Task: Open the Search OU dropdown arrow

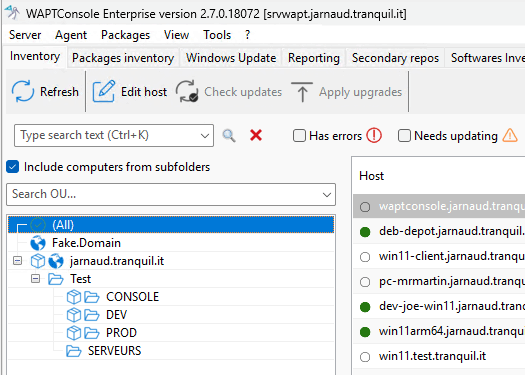Action: [x=326, y=195]
